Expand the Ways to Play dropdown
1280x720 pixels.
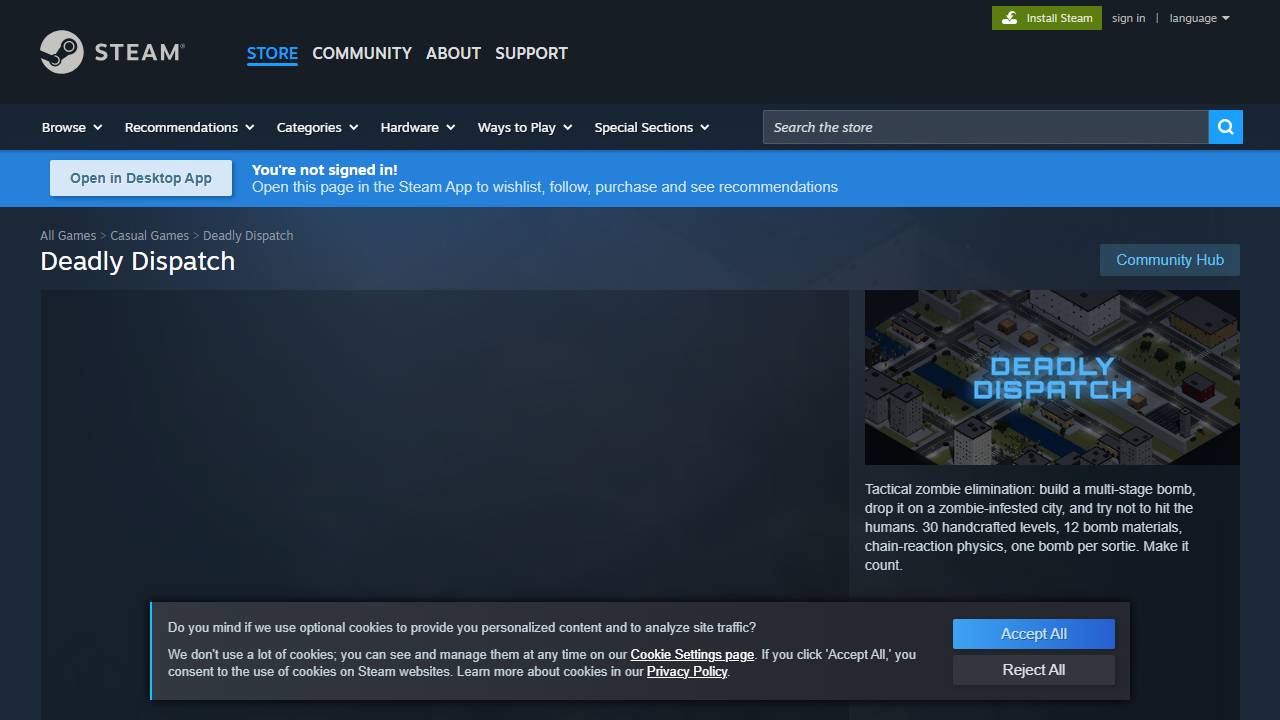pos(525,127)
